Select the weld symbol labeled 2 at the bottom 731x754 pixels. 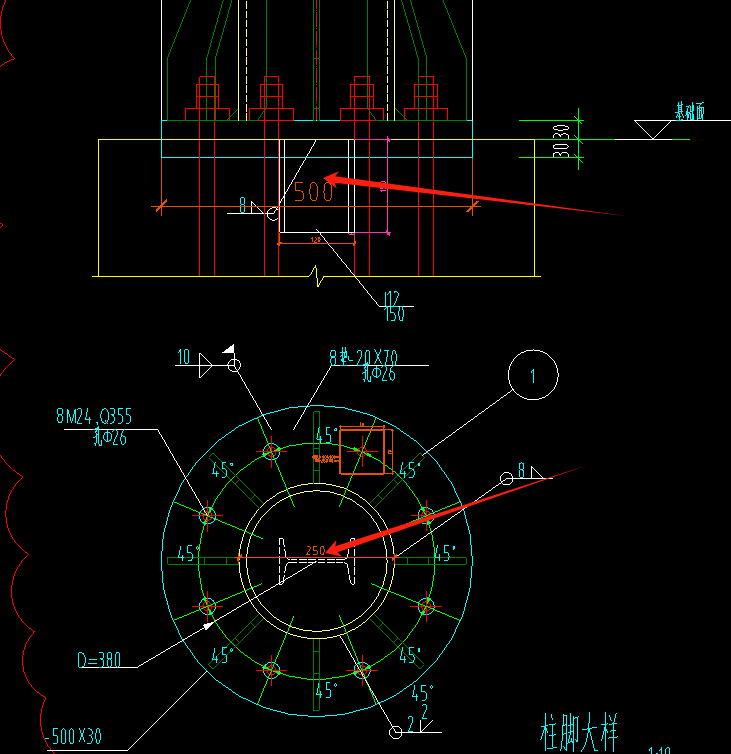(416, 723)
